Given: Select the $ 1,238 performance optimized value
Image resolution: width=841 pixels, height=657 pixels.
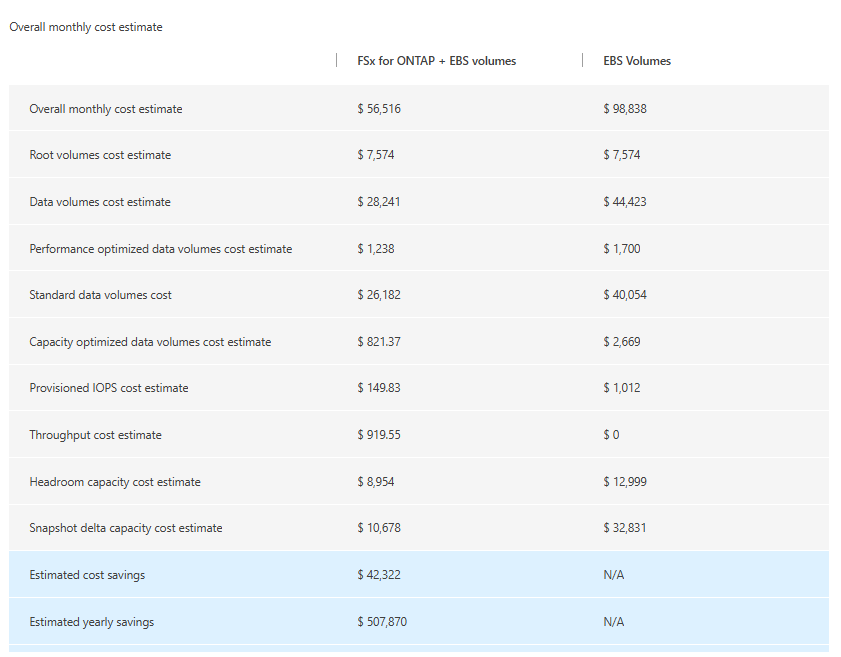Looking at the screenshot, I should pyautogui.click(x=376, y=249).
